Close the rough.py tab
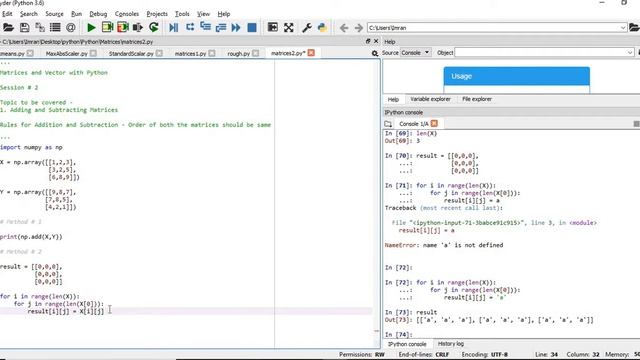Viewport: 640px width, 360px height. coord(256,53)
